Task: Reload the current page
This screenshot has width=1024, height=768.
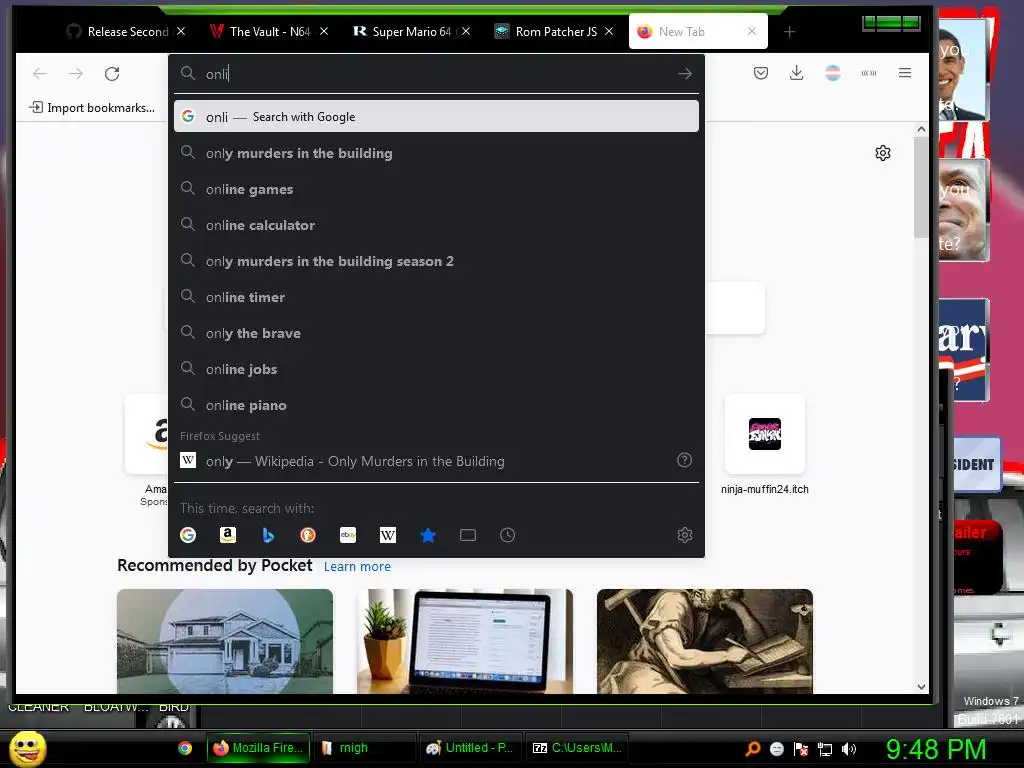Action: point(112,74)
